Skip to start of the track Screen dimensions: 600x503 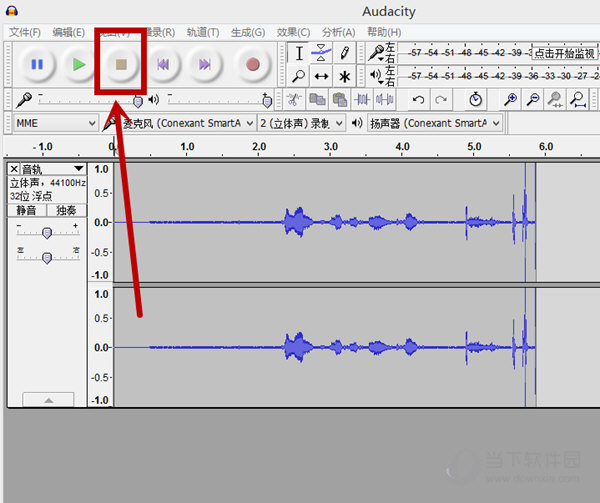coord(163,64)
